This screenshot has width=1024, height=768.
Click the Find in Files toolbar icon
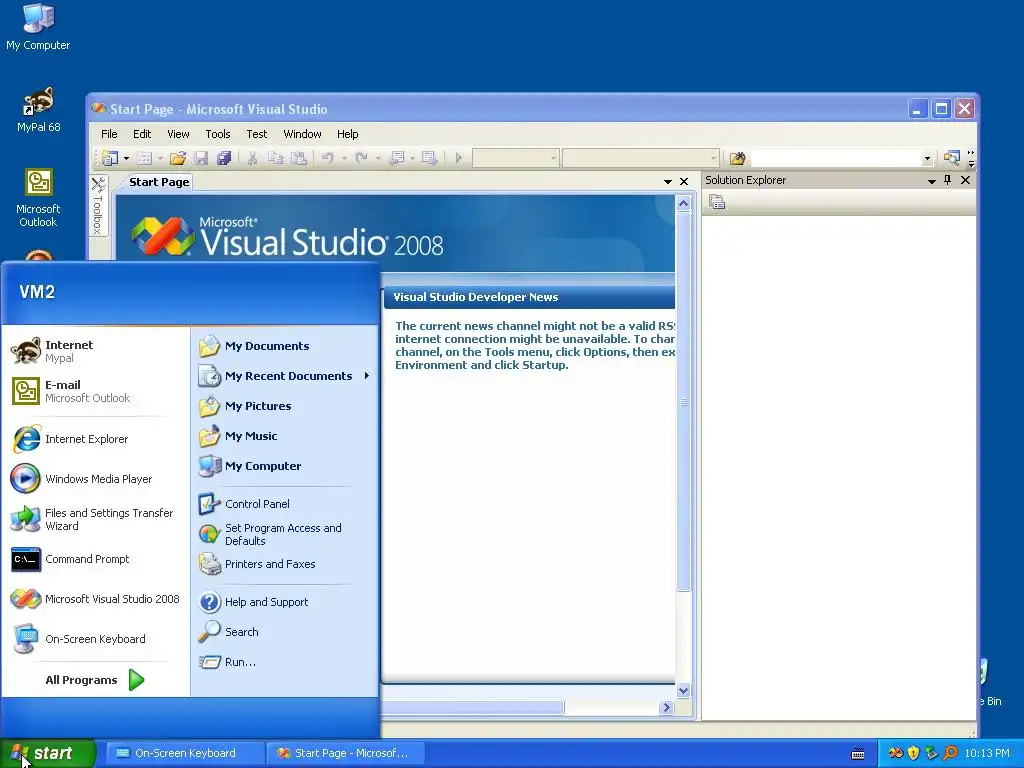click(737, 158)
